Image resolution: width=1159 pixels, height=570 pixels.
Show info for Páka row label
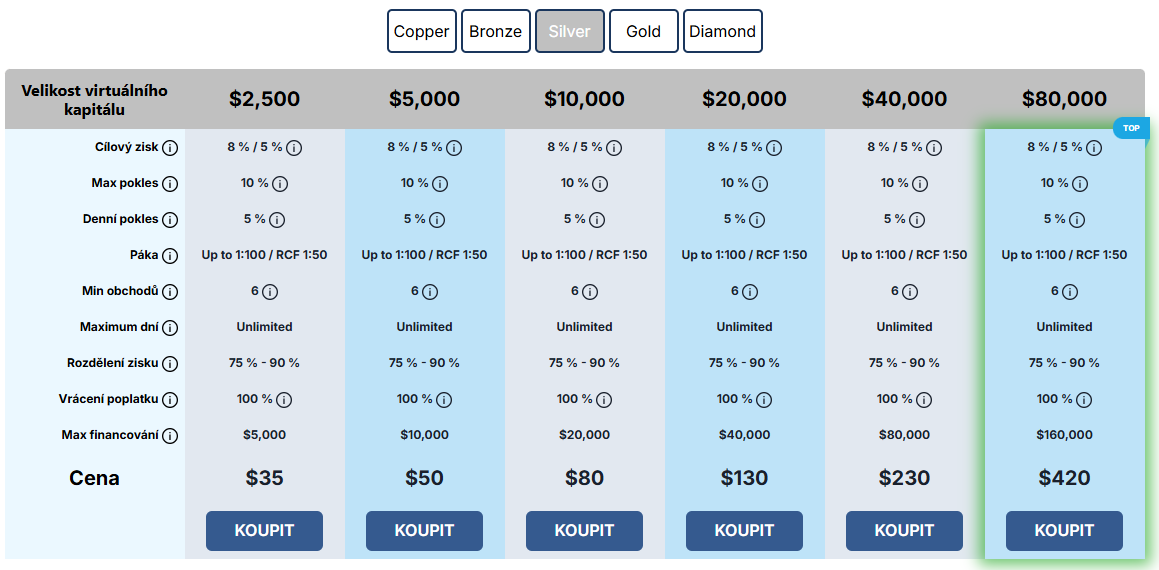[x=170, y=256]
